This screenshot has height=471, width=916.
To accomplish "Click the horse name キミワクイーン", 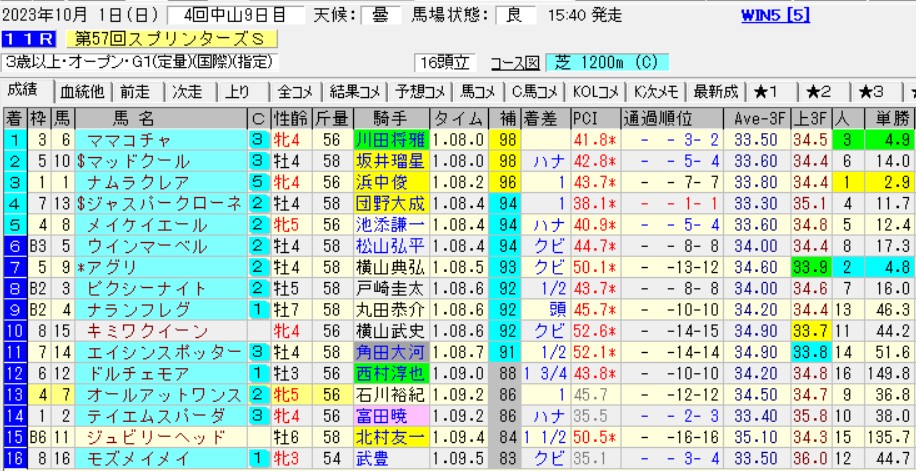I will click(134, 331).
